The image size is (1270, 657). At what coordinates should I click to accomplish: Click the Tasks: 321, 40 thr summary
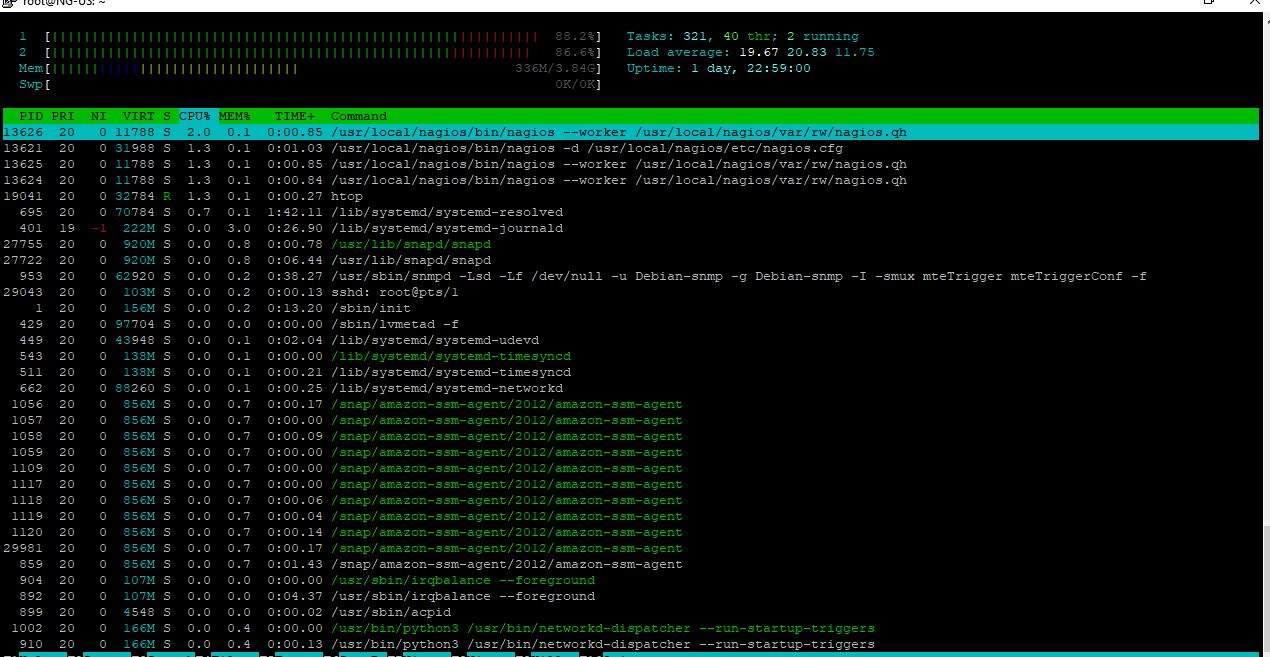pos(743,36)
